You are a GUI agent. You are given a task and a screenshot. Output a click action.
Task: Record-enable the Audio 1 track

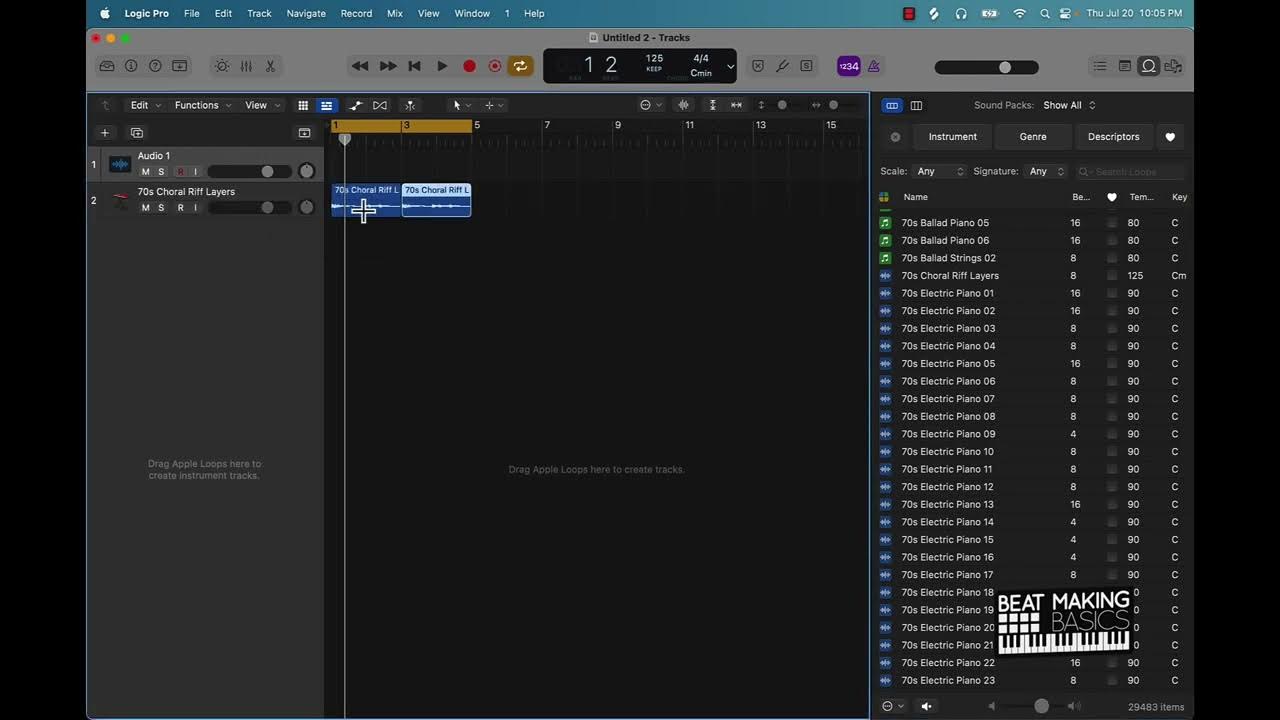[180, 172]
